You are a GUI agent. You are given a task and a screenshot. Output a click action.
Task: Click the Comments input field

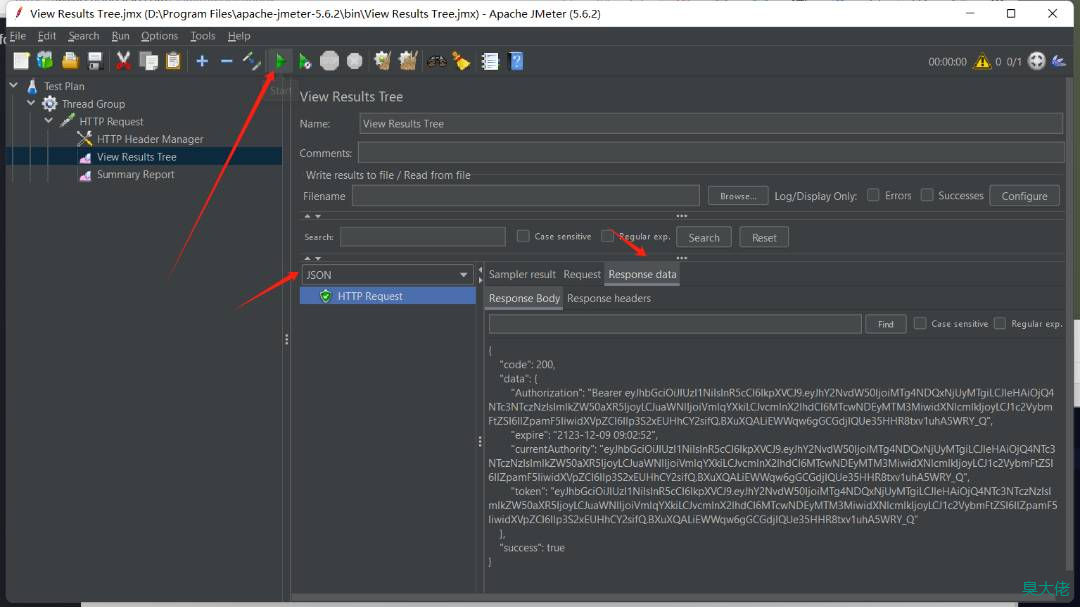711,153
